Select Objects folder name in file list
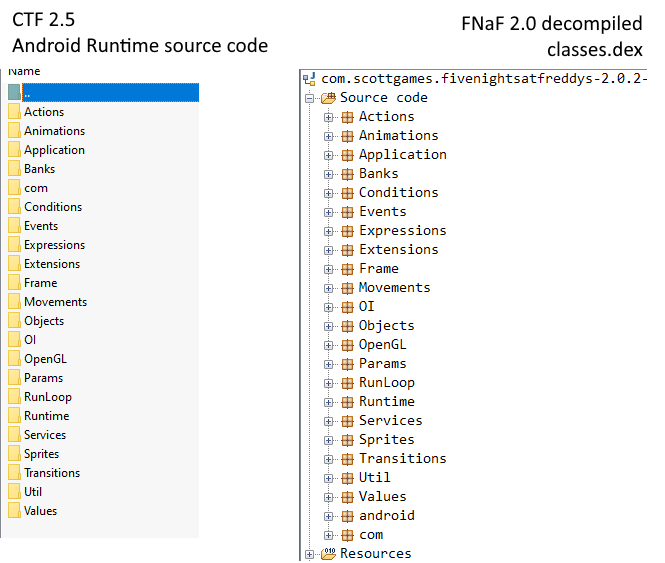The height and width of the screenshot is (563, 665). coord(44,321)
